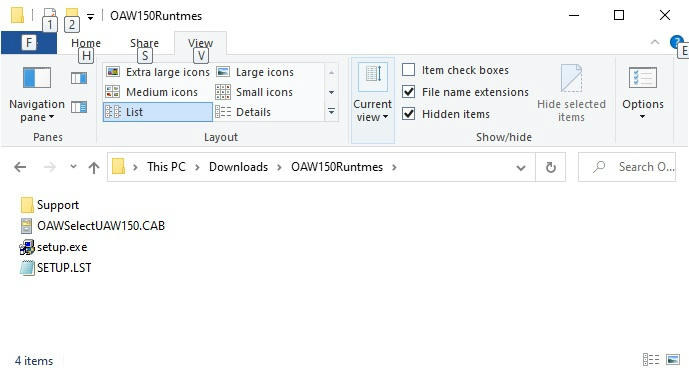
Task: Close the OAW150Runtmes window
Action: pos(665,15)
